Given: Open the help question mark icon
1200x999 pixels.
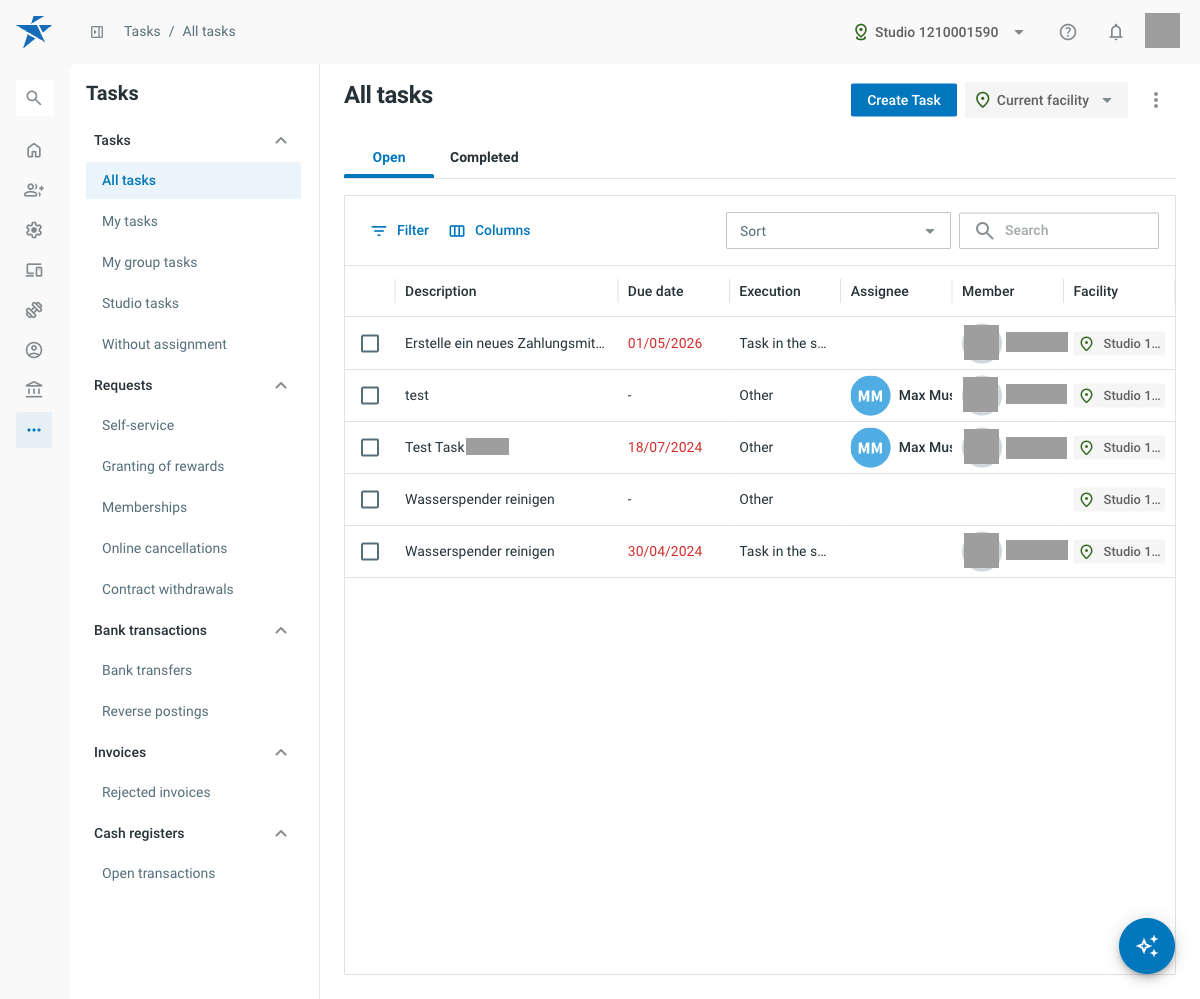Looking at the screenshot, I should click(x=1068, y=32).
